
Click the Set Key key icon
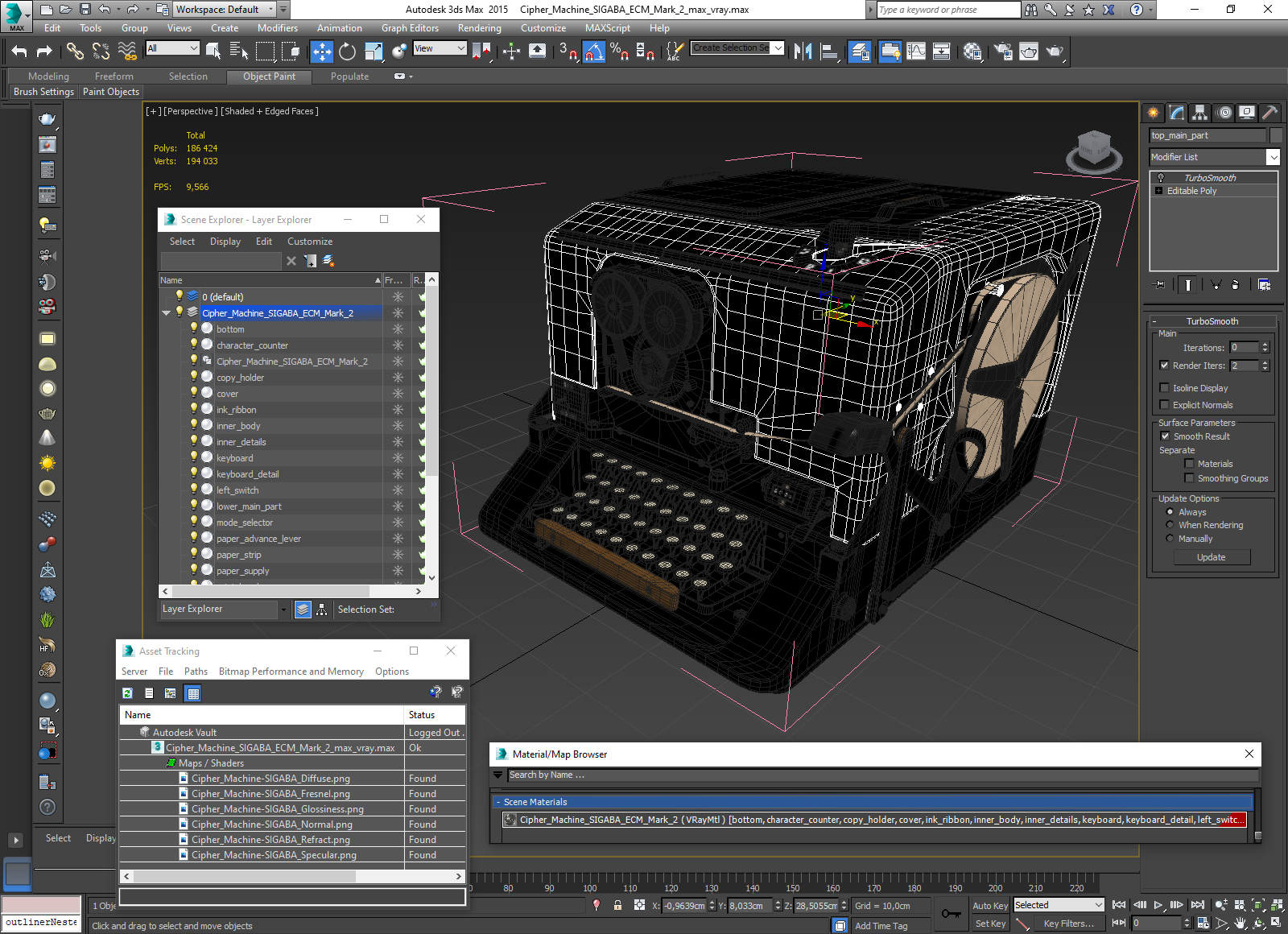click(952, 914)
